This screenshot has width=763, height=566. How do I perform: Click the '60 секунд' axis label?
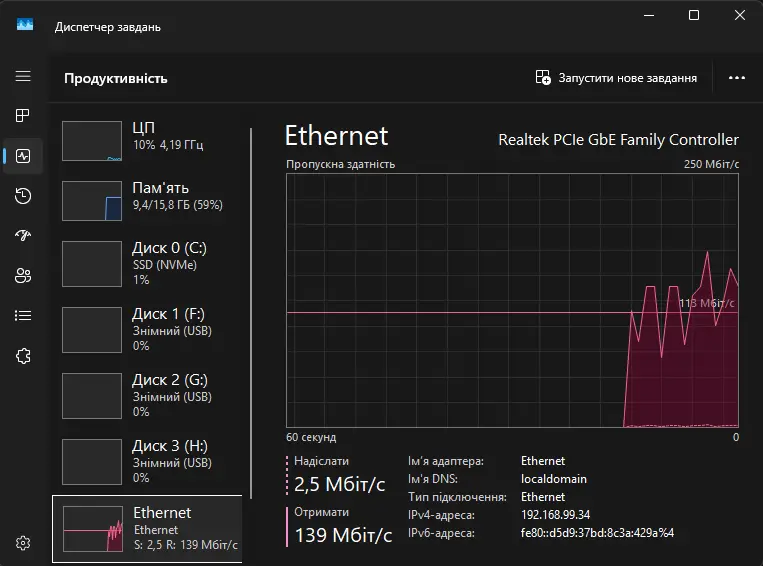(x=311, y=437)
